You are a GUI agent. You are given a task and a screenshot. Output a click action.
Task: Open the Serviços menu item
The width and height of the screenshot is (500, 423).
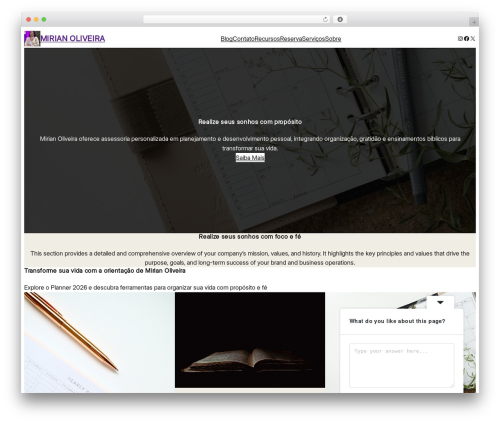coord(314,39)
